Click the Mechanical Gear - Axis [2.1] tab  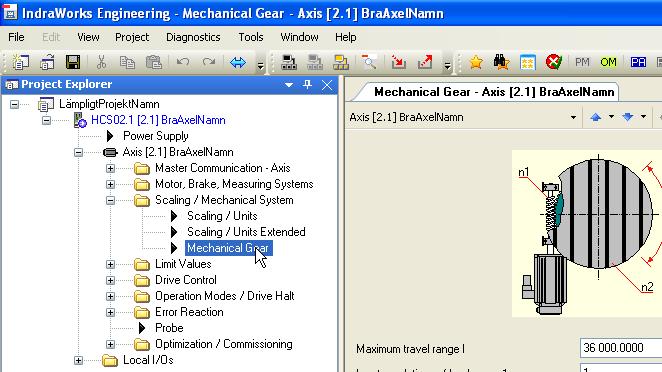click(x=493, y=92)
